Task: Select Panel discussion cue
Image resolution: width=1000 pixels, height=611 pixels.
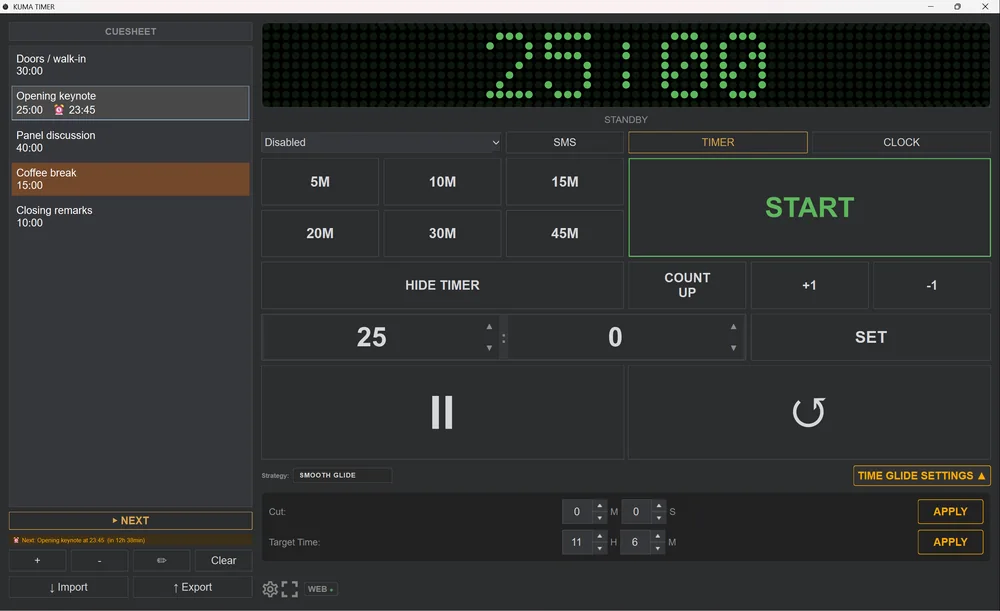Action: (x=130, y=141)
